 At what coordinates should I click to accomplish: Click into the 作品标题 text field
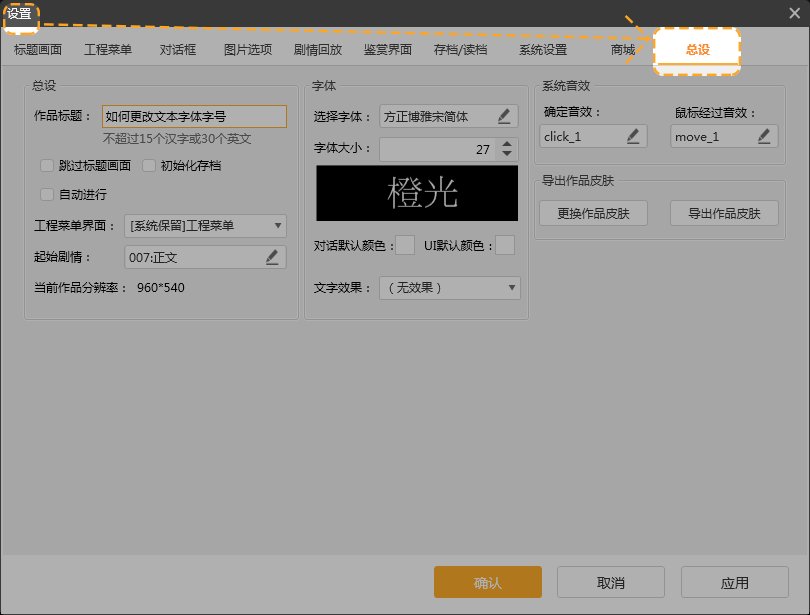click(x=194, y=116)
